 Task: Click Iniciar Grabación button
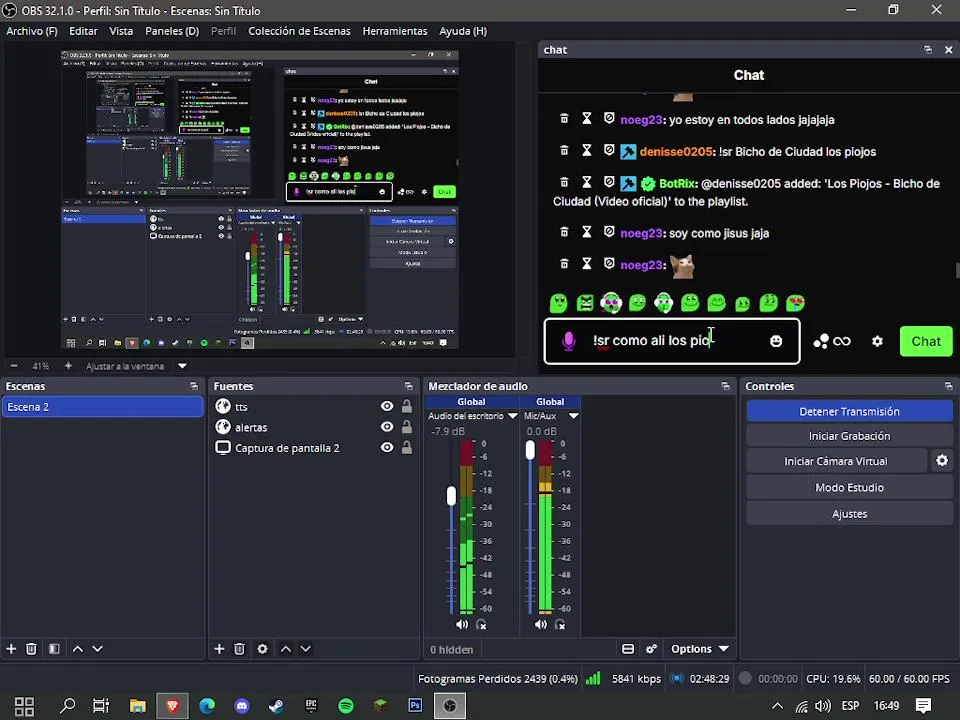click(849, 436)
